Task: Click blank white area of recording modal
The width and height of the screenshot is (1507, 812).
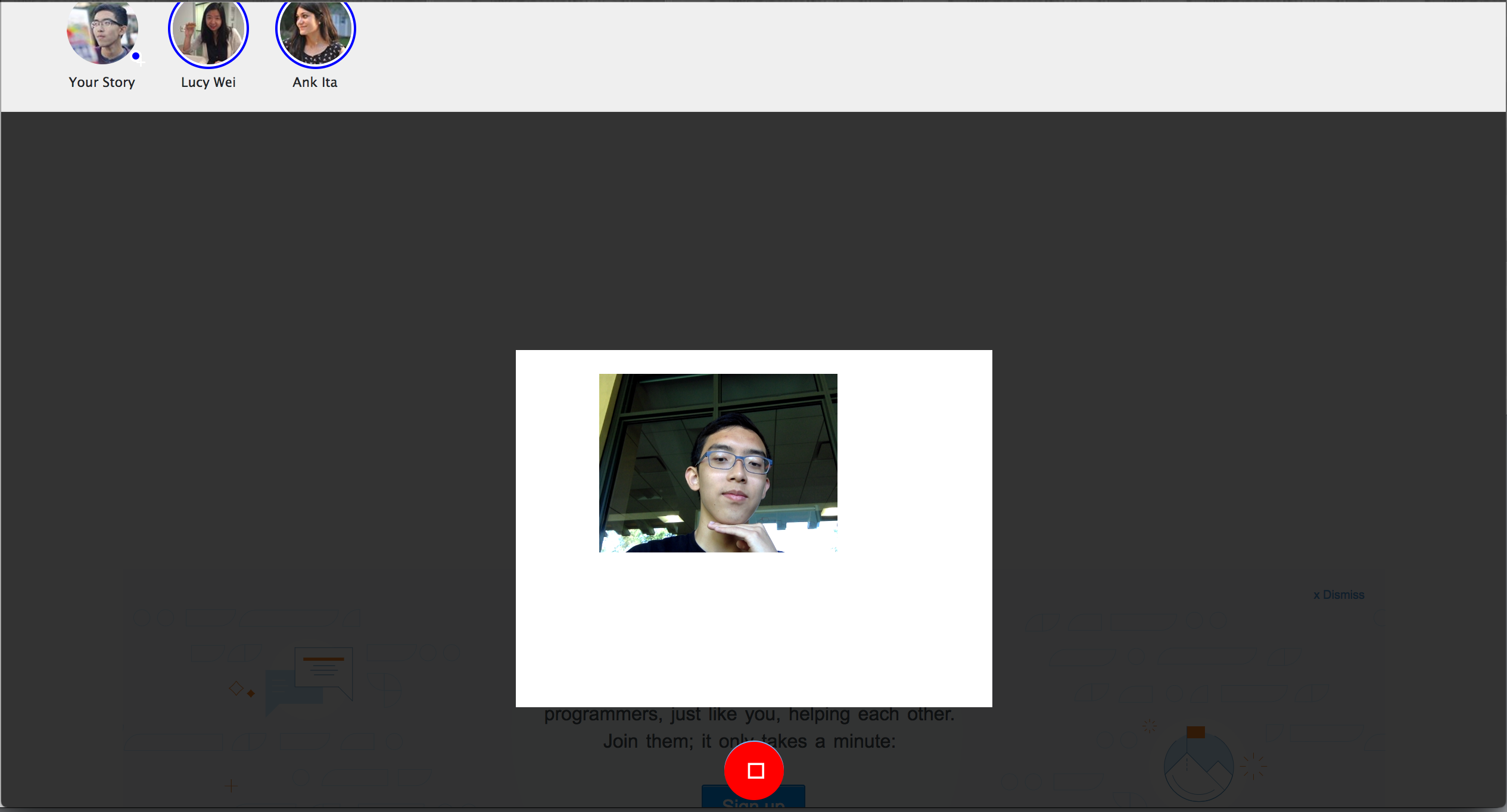Action: point(754,631)
